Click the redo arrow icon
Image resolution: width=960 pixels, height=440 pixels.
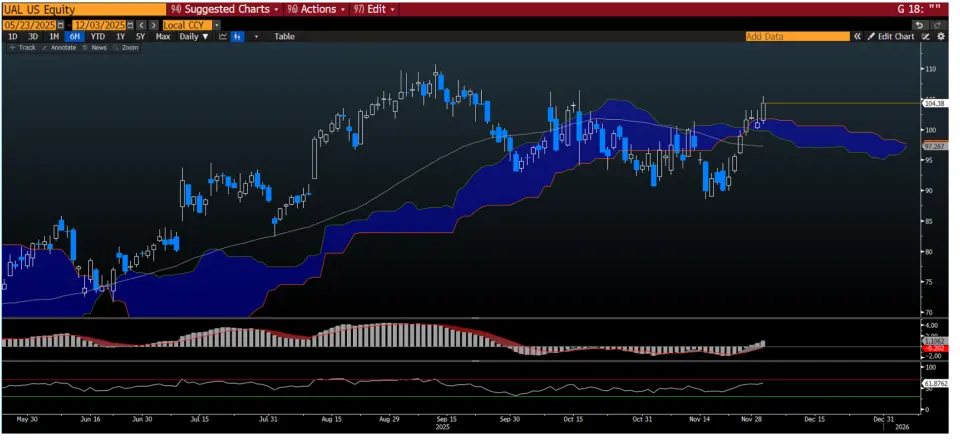tap(940, 24)
